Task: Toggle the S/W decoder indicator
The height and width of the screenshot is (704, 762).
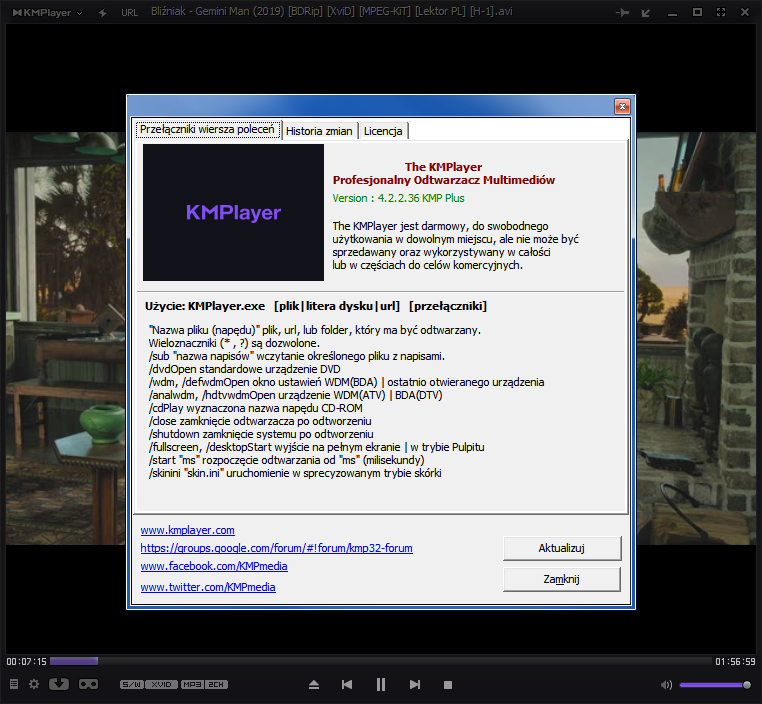Action: [x=132, y=684]
